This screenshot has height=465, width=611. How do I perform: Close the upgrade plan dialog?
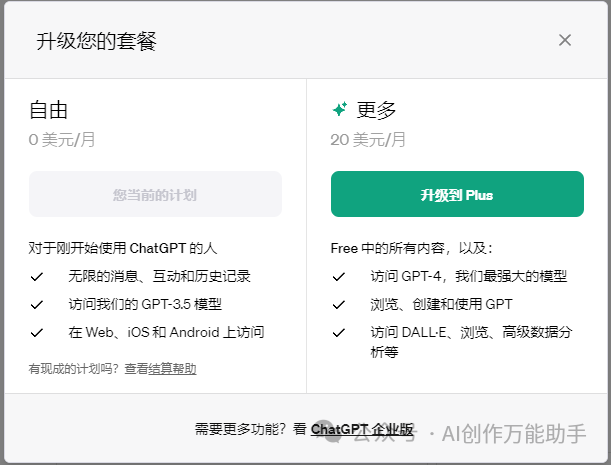pyautogui.click(x=565, y=40)
